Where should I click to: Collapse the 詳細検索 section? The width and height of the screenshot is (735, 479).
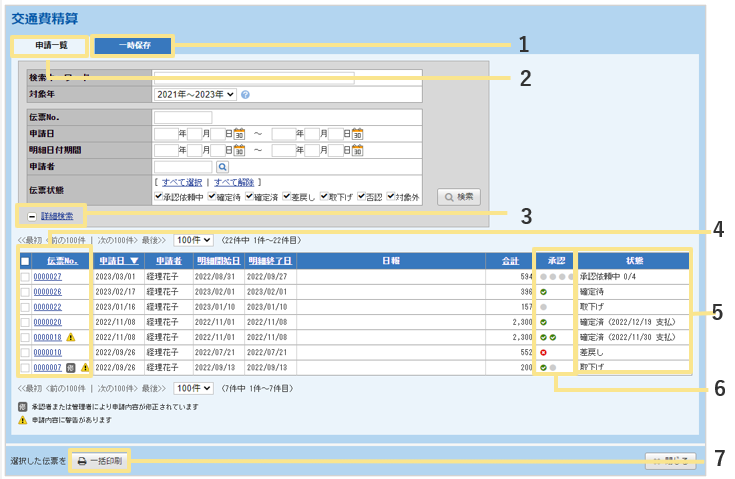click(x=32, y=216)
